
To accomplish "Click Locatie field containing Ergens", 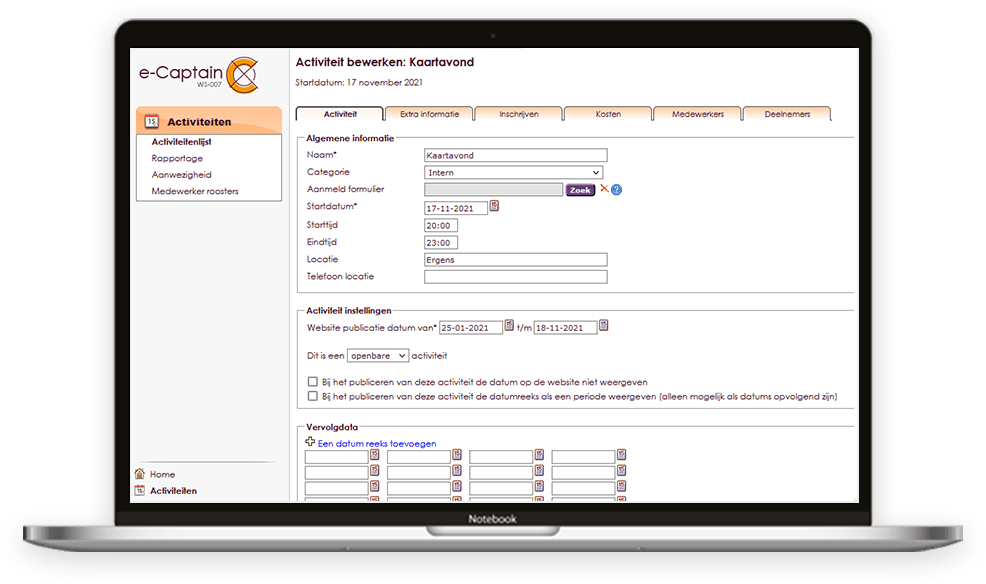I will click(x=516, y=260).
